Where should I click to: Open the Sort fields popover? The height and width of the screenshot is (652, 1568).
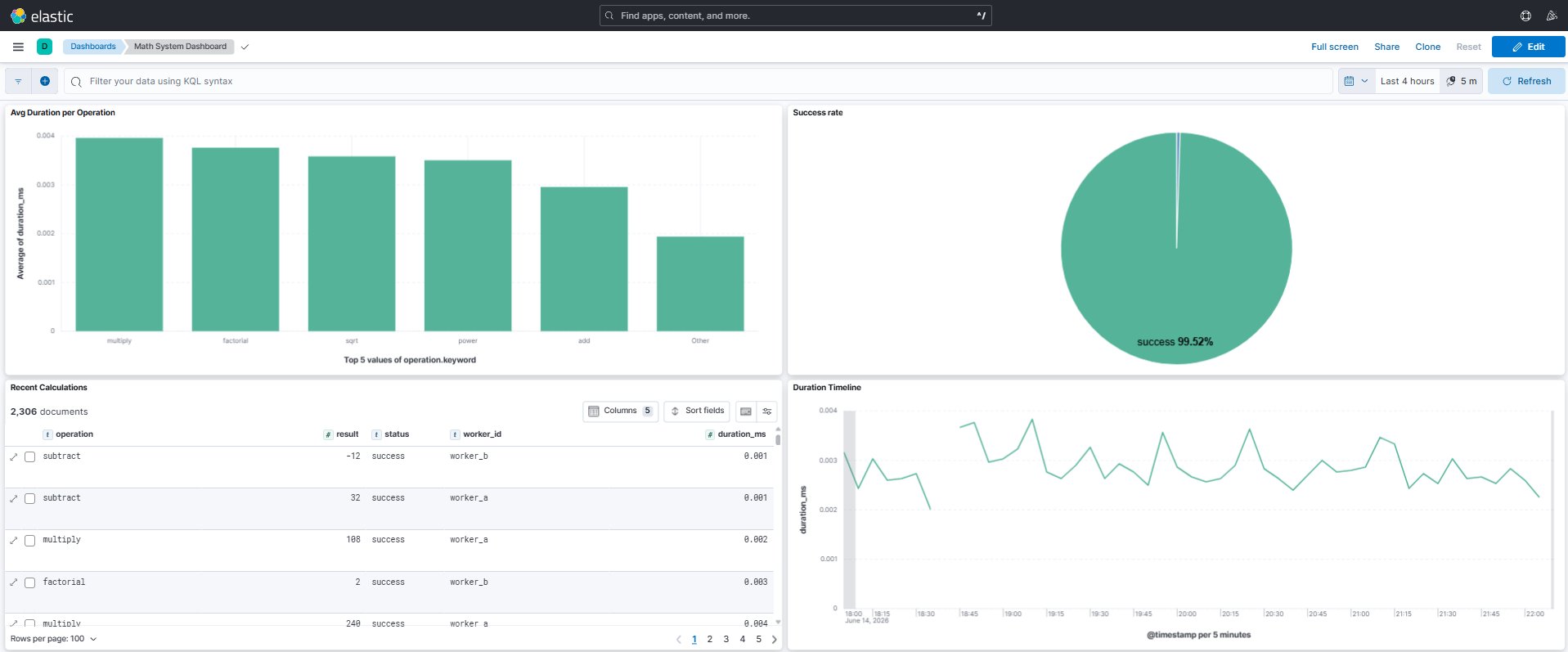pyautogui.click(x=697, y=411)
